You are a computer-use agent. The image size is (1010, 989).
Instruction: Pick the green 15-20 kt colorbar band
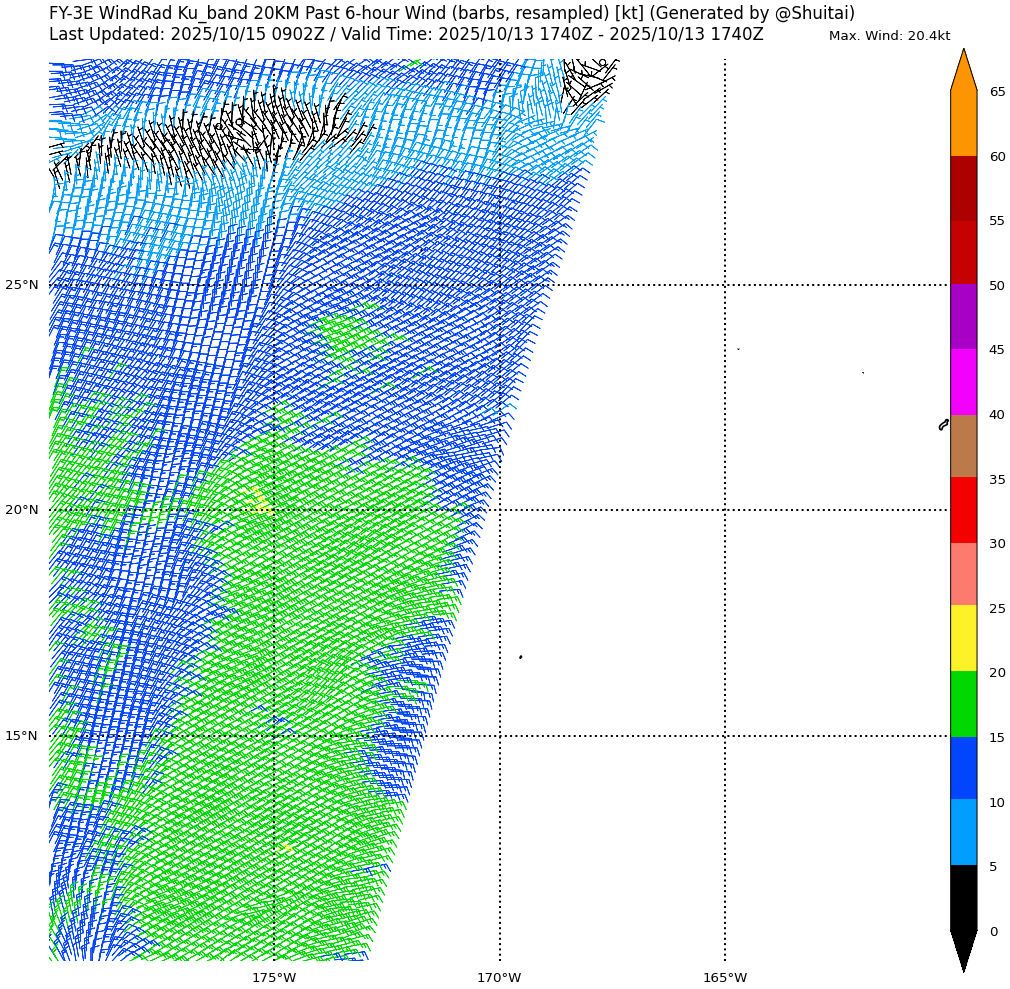963,704
